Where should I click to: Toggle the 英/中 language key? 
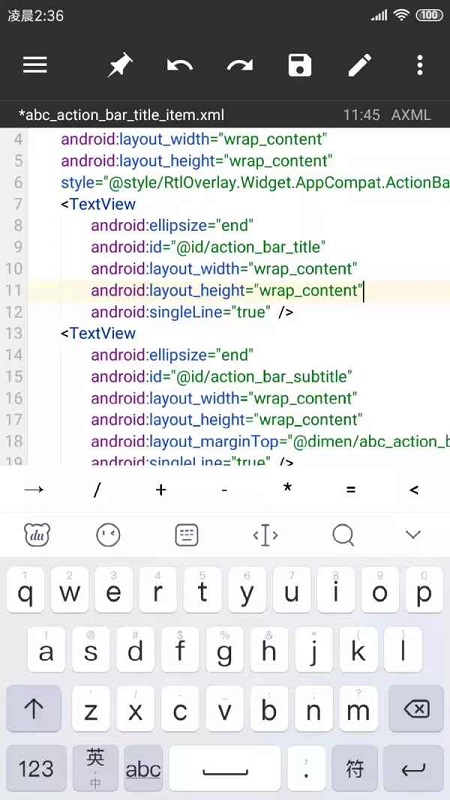[x=95, y=768]
